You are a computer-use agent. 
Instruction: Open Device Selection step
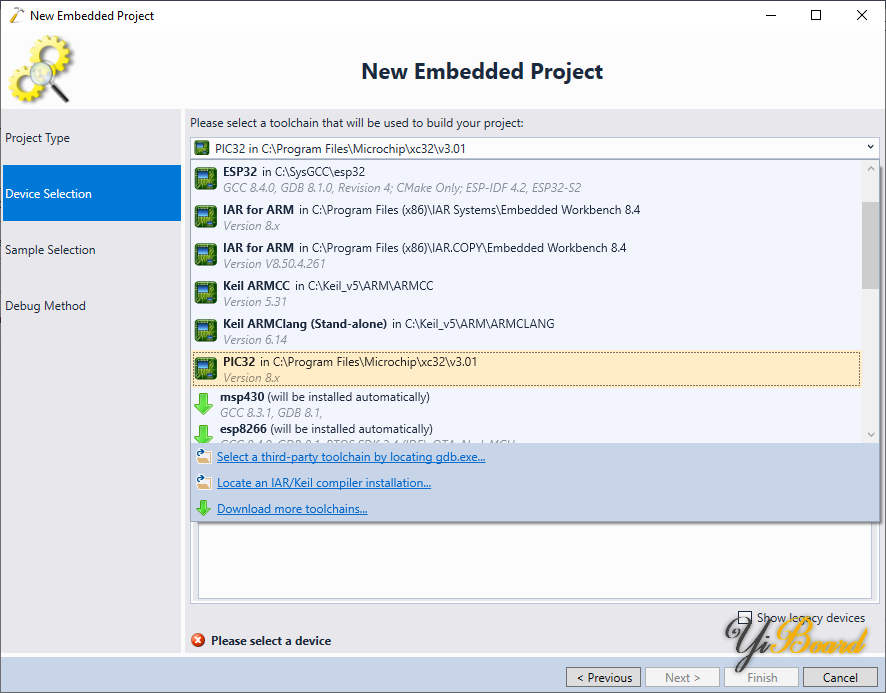pyautogui.click(x=92, y=193)
